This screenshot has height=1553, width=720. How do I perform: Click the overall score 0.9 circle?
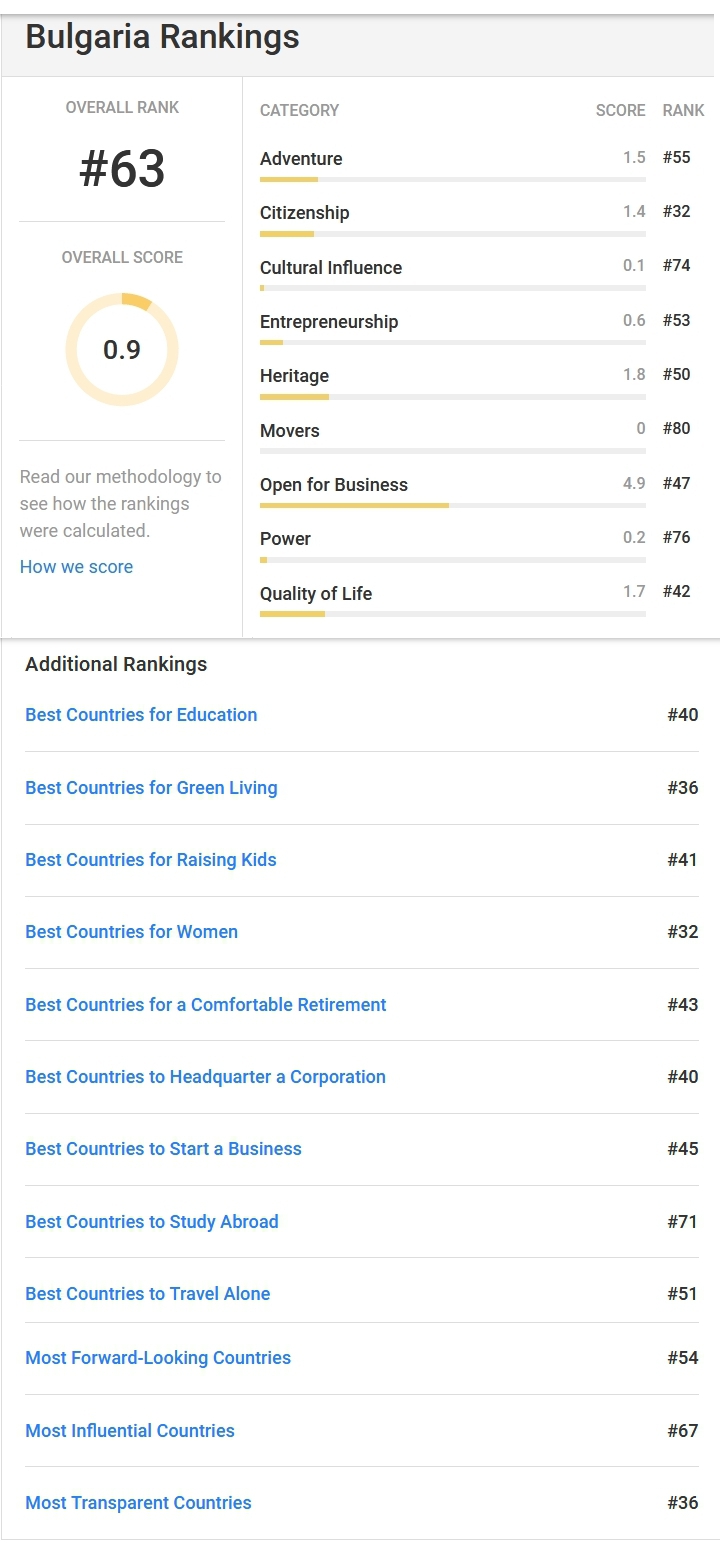122,350
